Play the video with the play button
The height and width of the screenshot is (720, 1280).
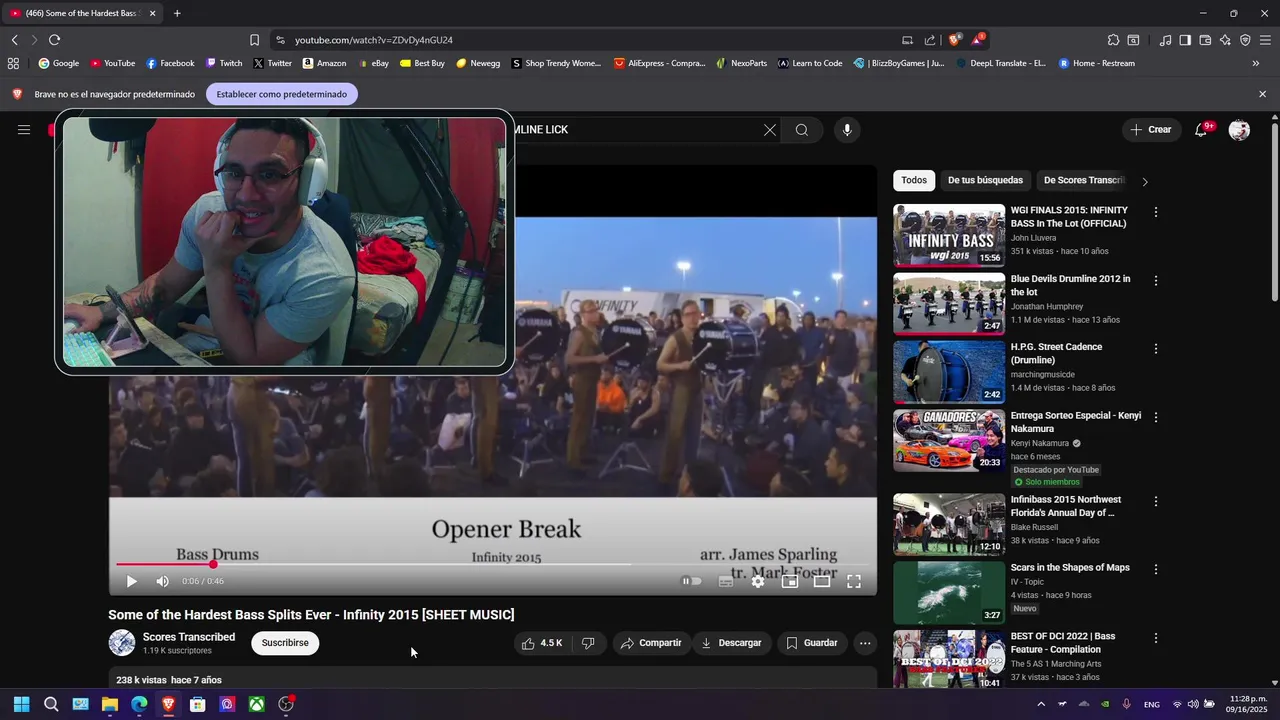point(131,581)
